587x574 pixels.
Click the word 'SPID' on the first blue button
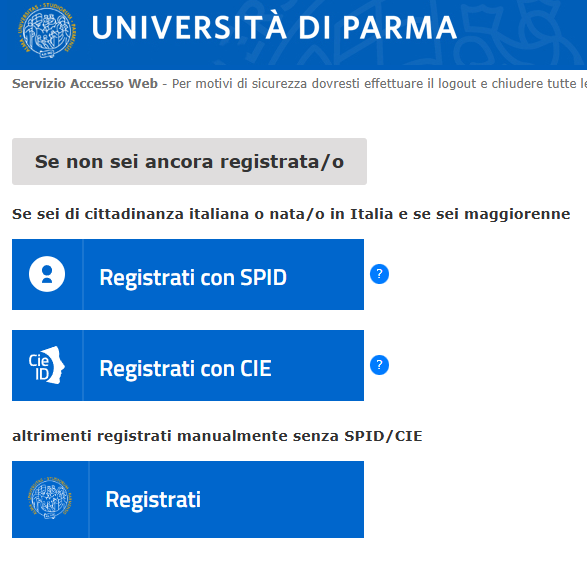coord(264,277)
